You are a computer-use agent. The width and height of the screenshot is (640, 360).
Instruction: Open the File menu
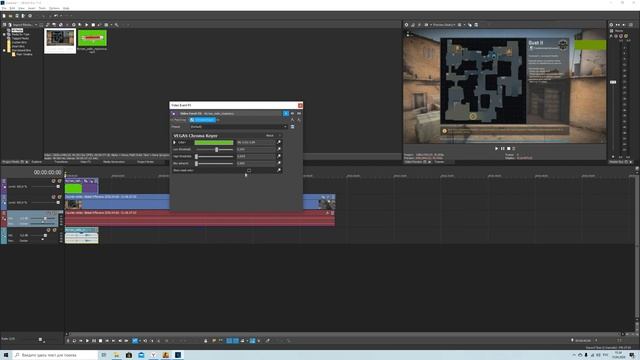[4, 8]
